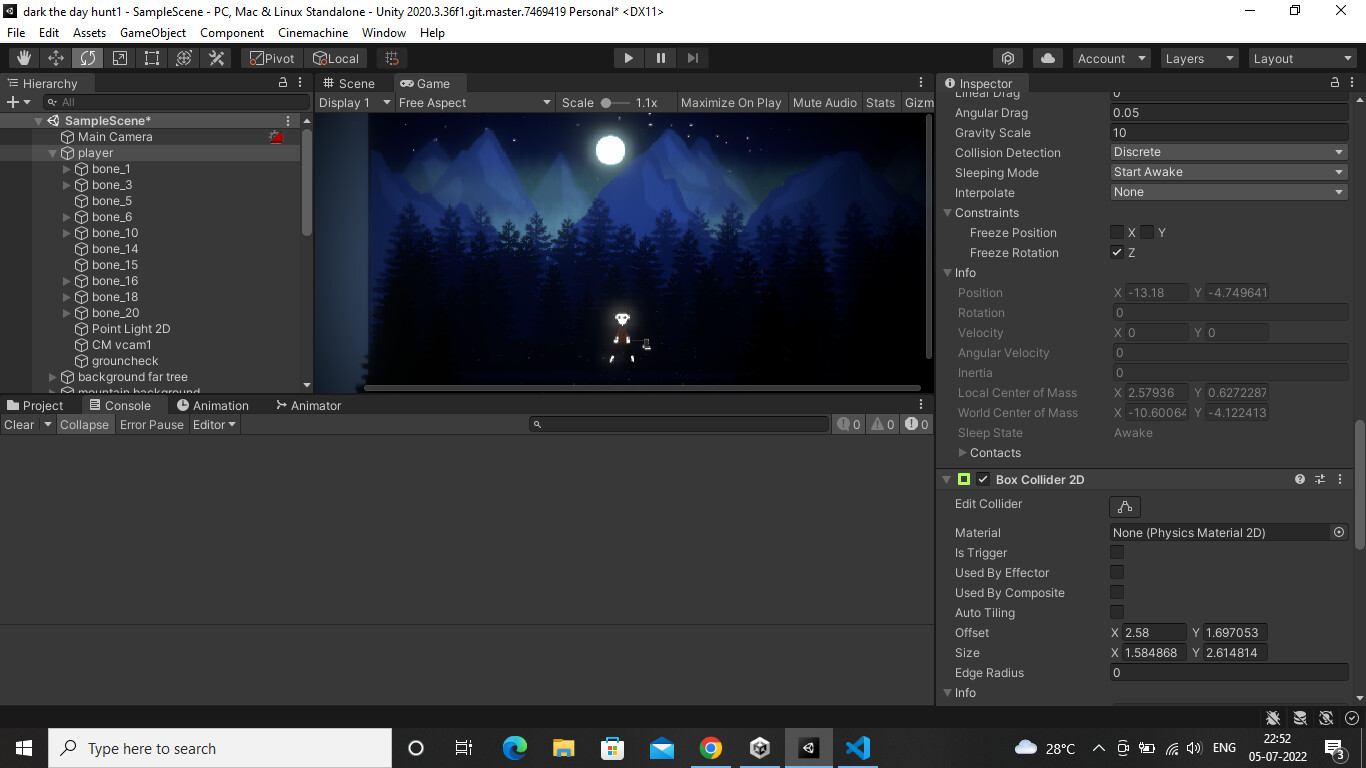
Task: Toggle Used By Effector checkbox
Action: pyautogui.click(x=1117, y=572)
